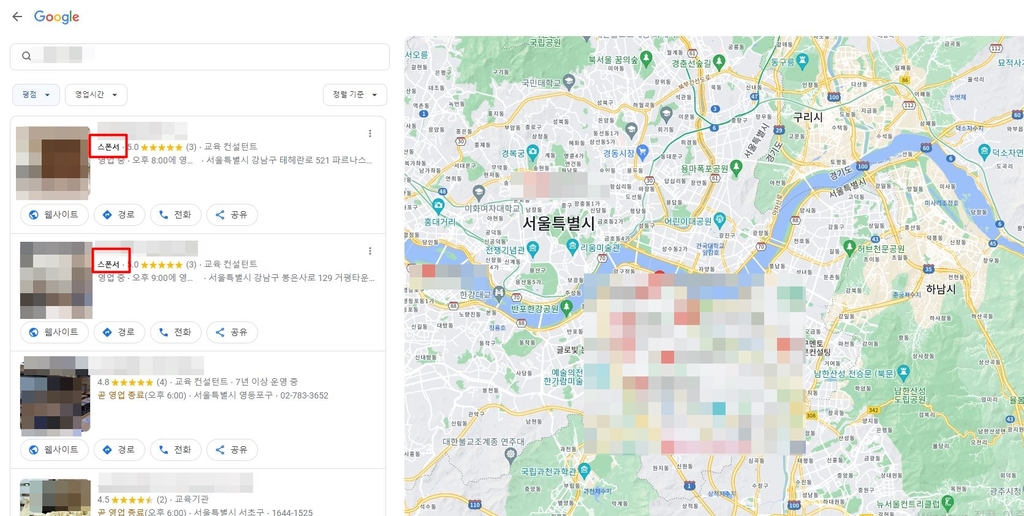
Task: Click the 한강대교 bridge marker
Action: click(500, 293)
